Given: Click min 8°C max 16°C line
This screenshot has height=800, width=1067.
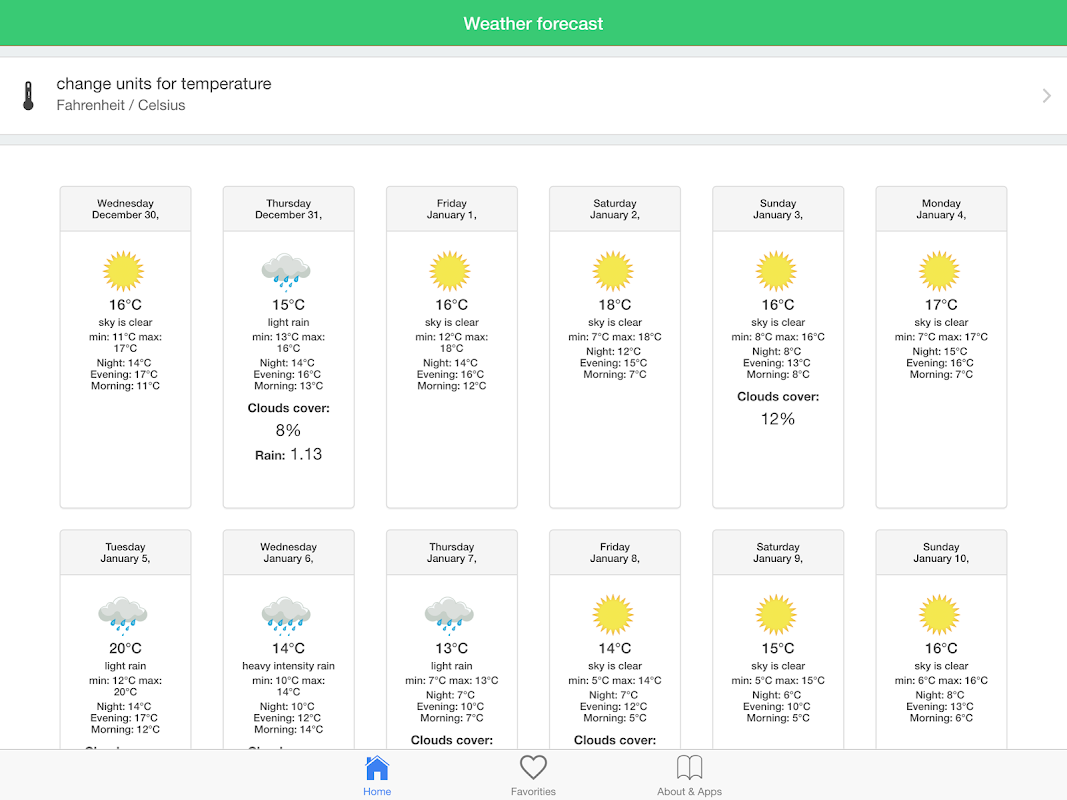Looking at the screenshot, I should [778, 337].
